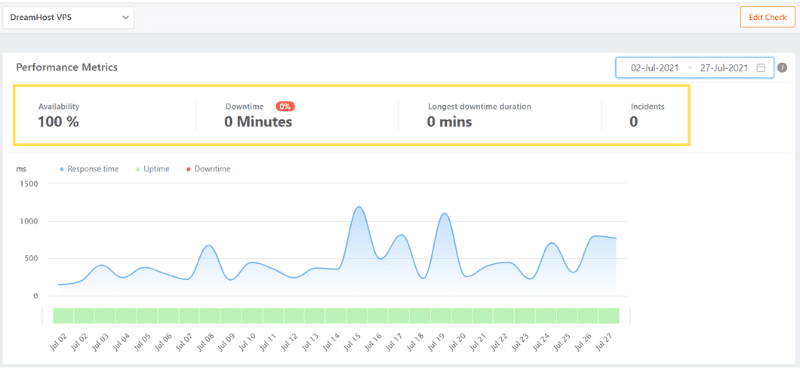This screenshot has height=370, width=800.
Task: Click the Jul 19 x-axis label
Action: point(436,342)
